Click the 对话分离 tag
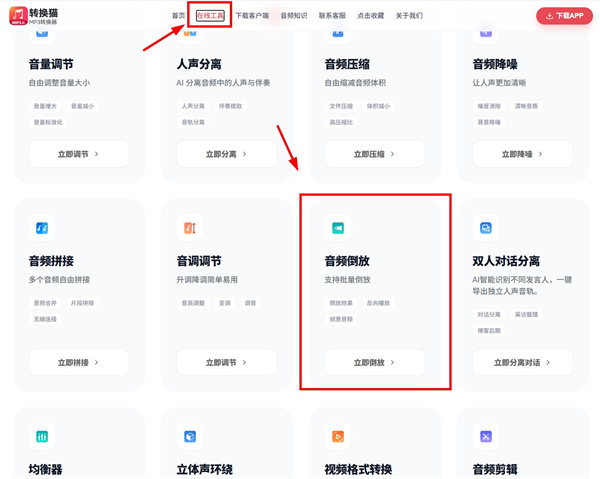Viewport: 600px width, 479px height. pyautogui.click(x=489, y=314)
